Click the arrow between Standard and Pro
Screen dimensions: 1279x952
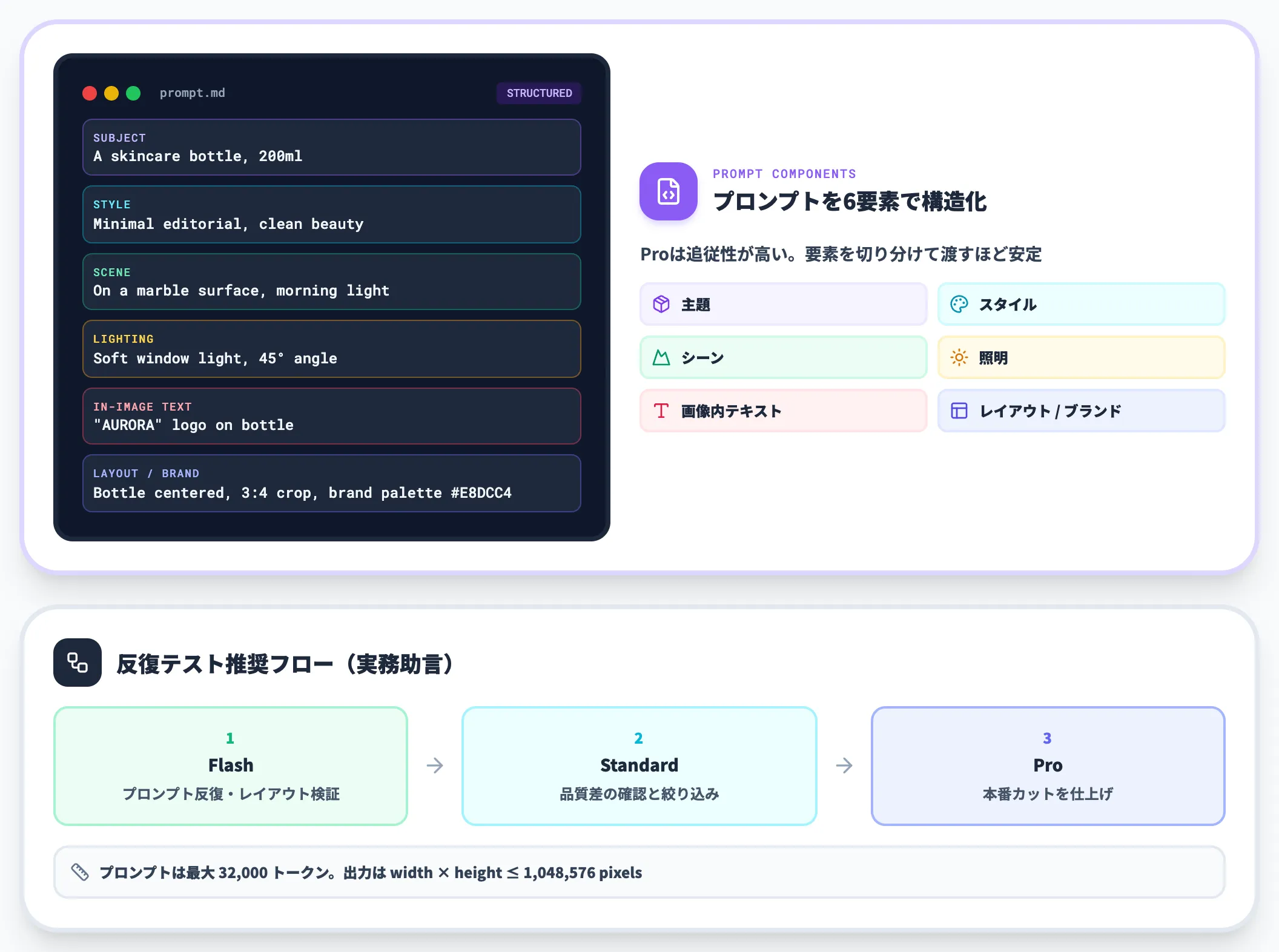click(x=844, y=765)
